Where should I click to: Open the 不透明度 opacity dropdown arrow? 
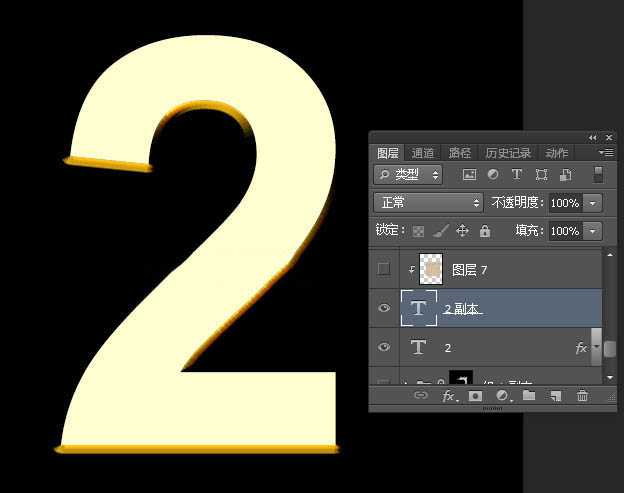(593, 203)
